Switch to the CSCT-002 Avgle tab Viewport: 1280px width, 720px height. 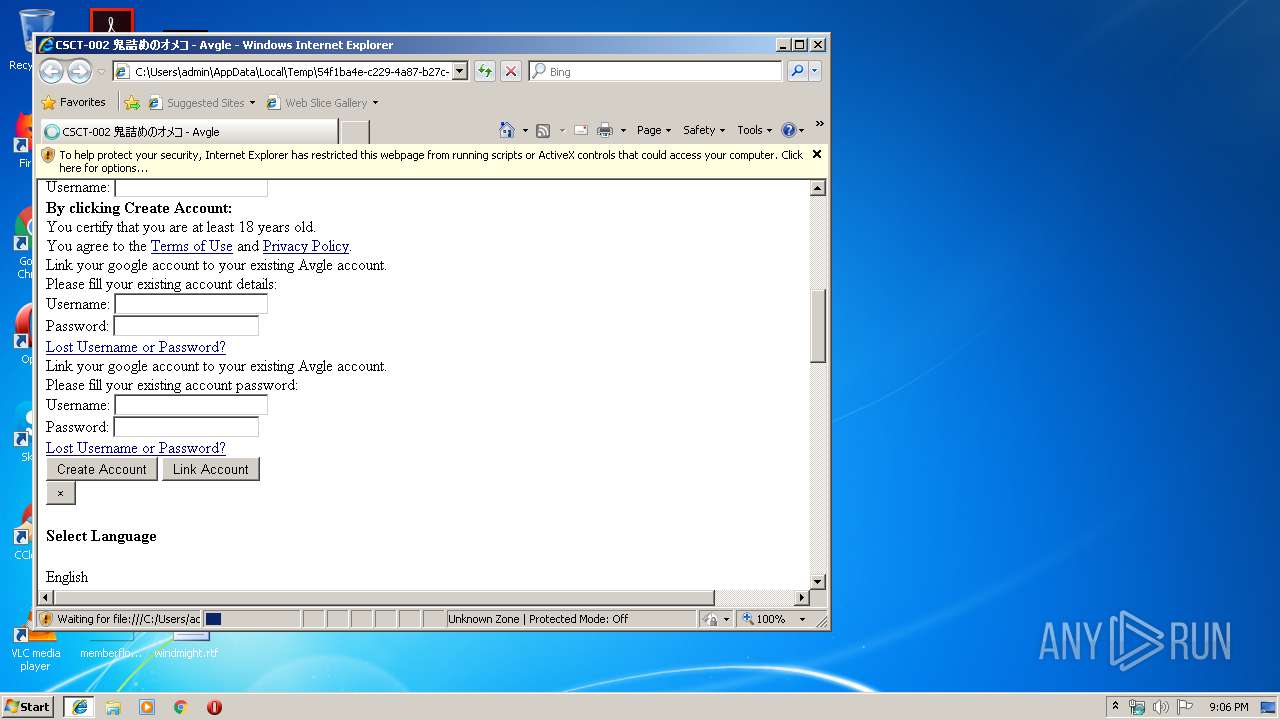point(189,131)
